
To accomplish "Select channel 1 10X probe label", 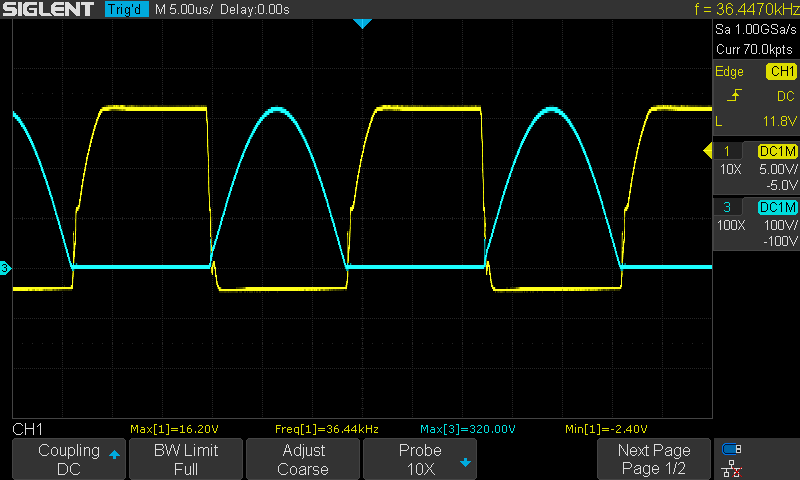I will tap(730, 169).
